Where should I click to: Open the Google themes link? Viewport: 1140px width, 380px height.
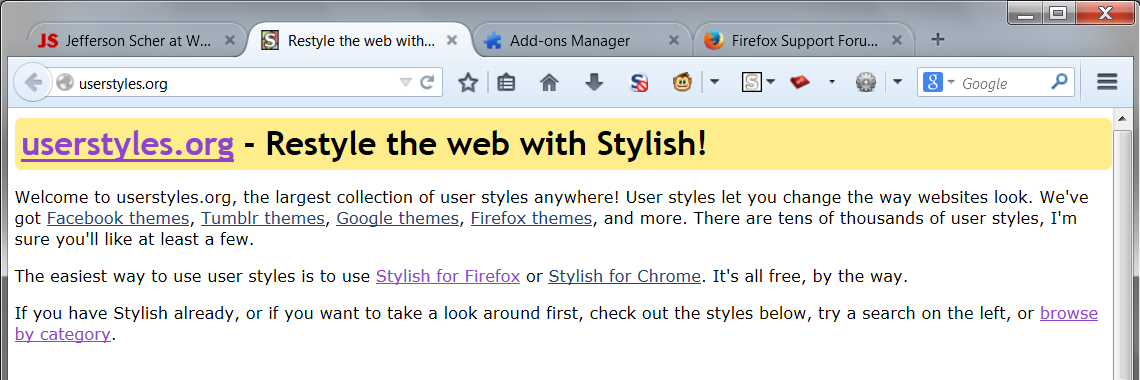(398, 218)
